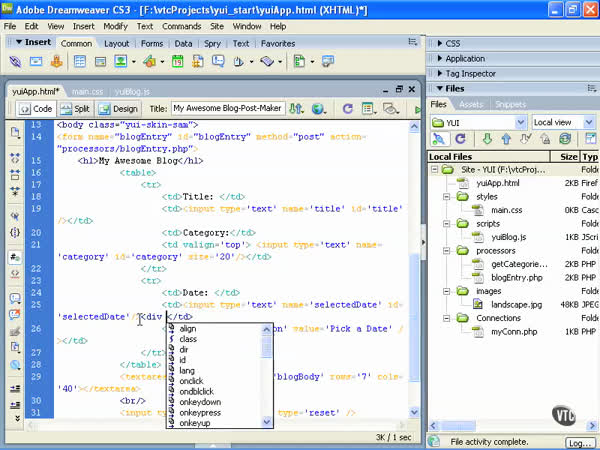Switch to Design view
Screen dimensions: 600x450
(x=118, y=108)
